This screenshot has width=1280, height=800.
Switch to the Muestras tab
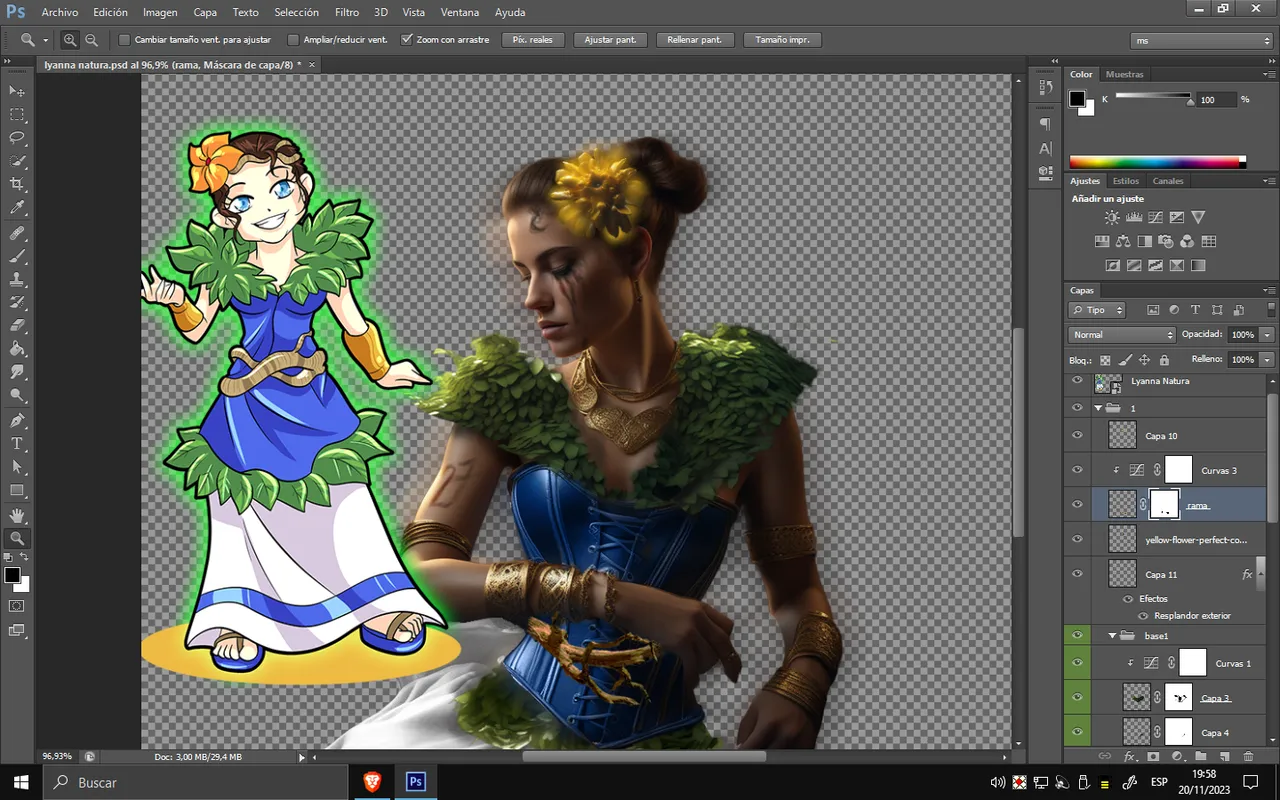click(x=1124, y=74)
